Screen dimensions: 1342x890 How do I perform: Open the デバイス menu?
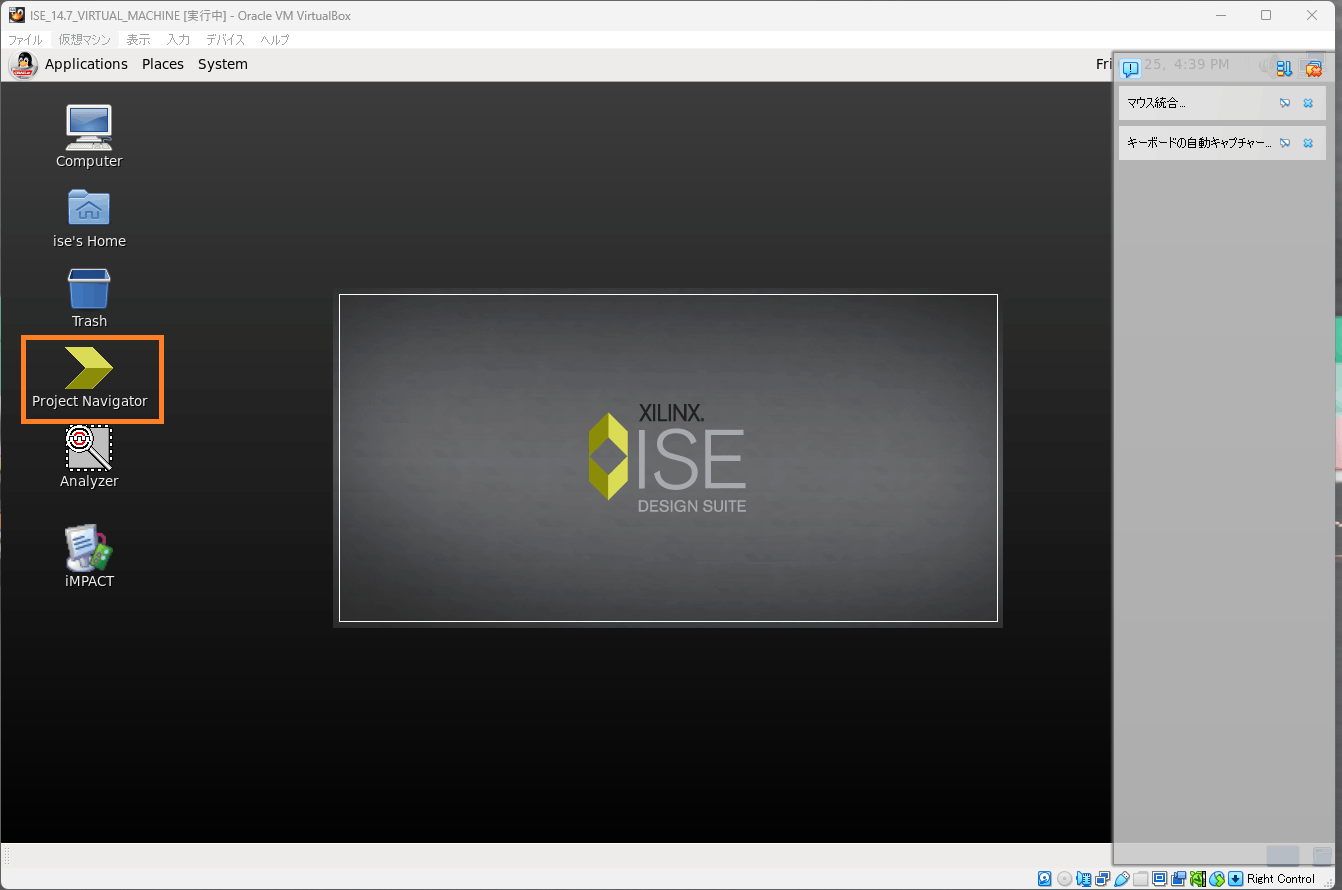(225, 40)
